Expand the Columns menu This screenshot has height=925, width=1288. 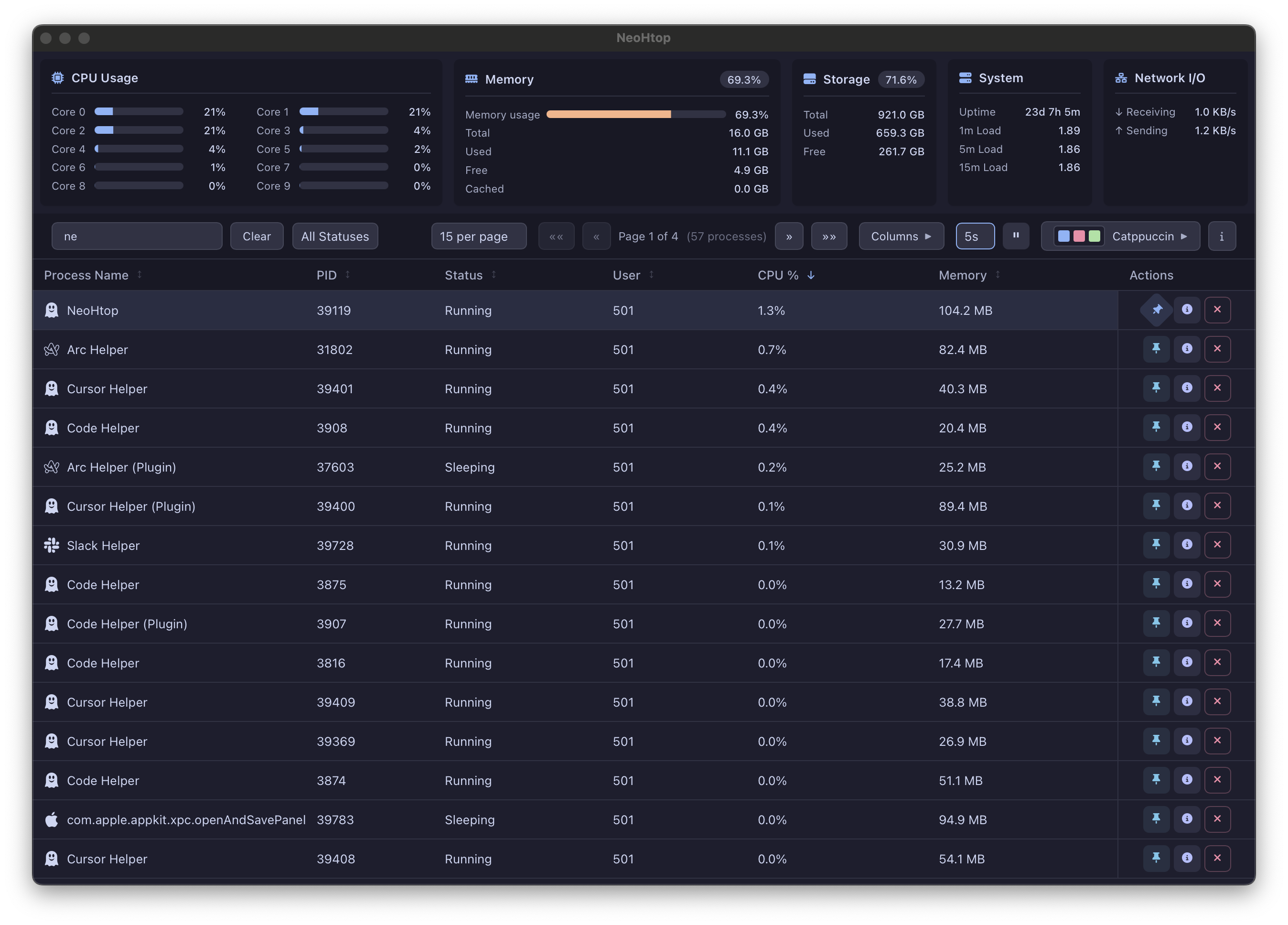pyautogui.click(x=901, y=236)
